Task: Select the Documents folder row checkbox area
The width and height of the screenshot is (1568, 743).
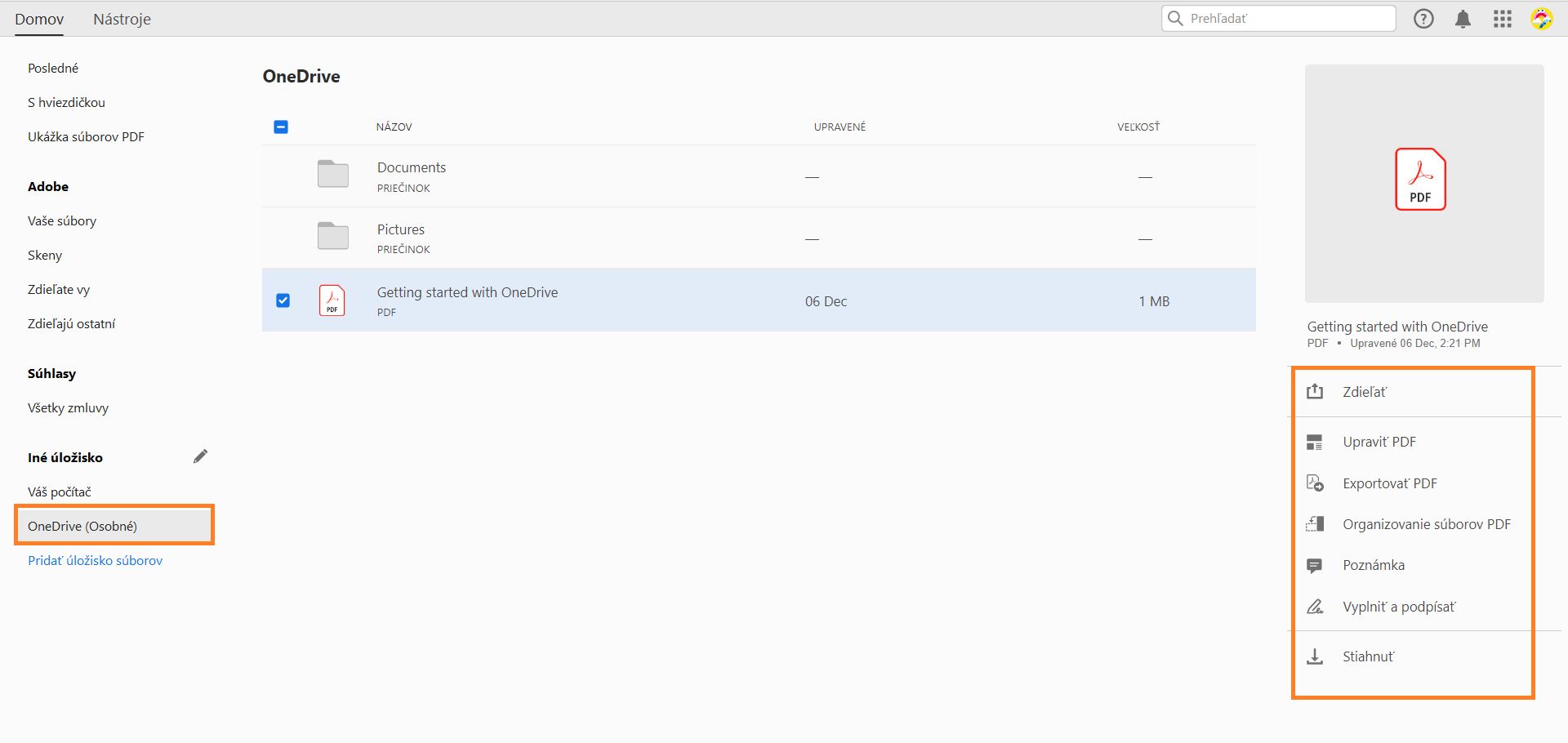Action: [283, 176]
